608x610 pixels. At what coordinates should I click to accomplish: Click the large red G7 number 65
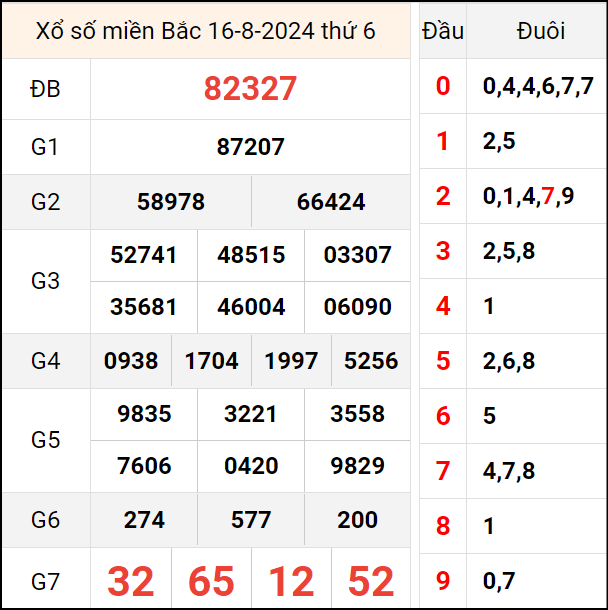click(211, 581)
